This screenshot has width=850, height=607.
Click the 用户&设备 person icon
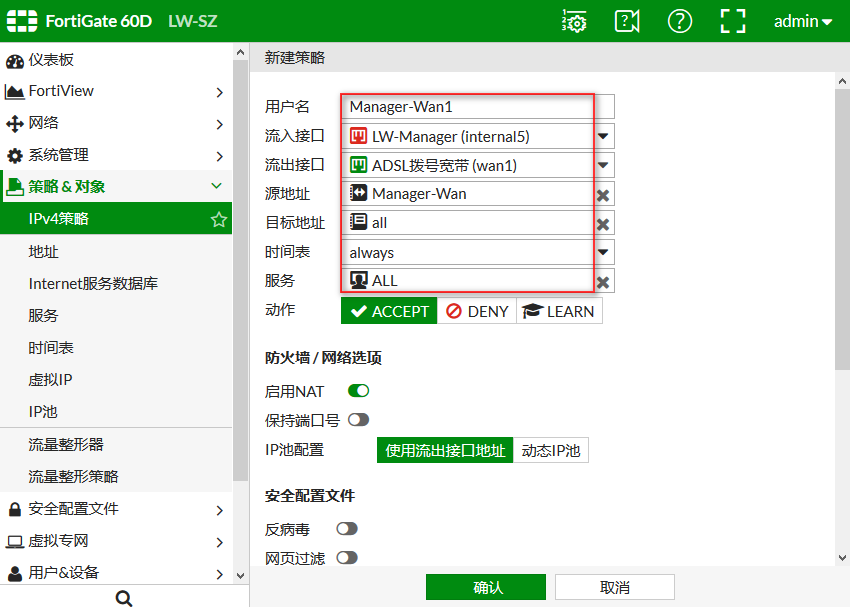tap(15, 573)
